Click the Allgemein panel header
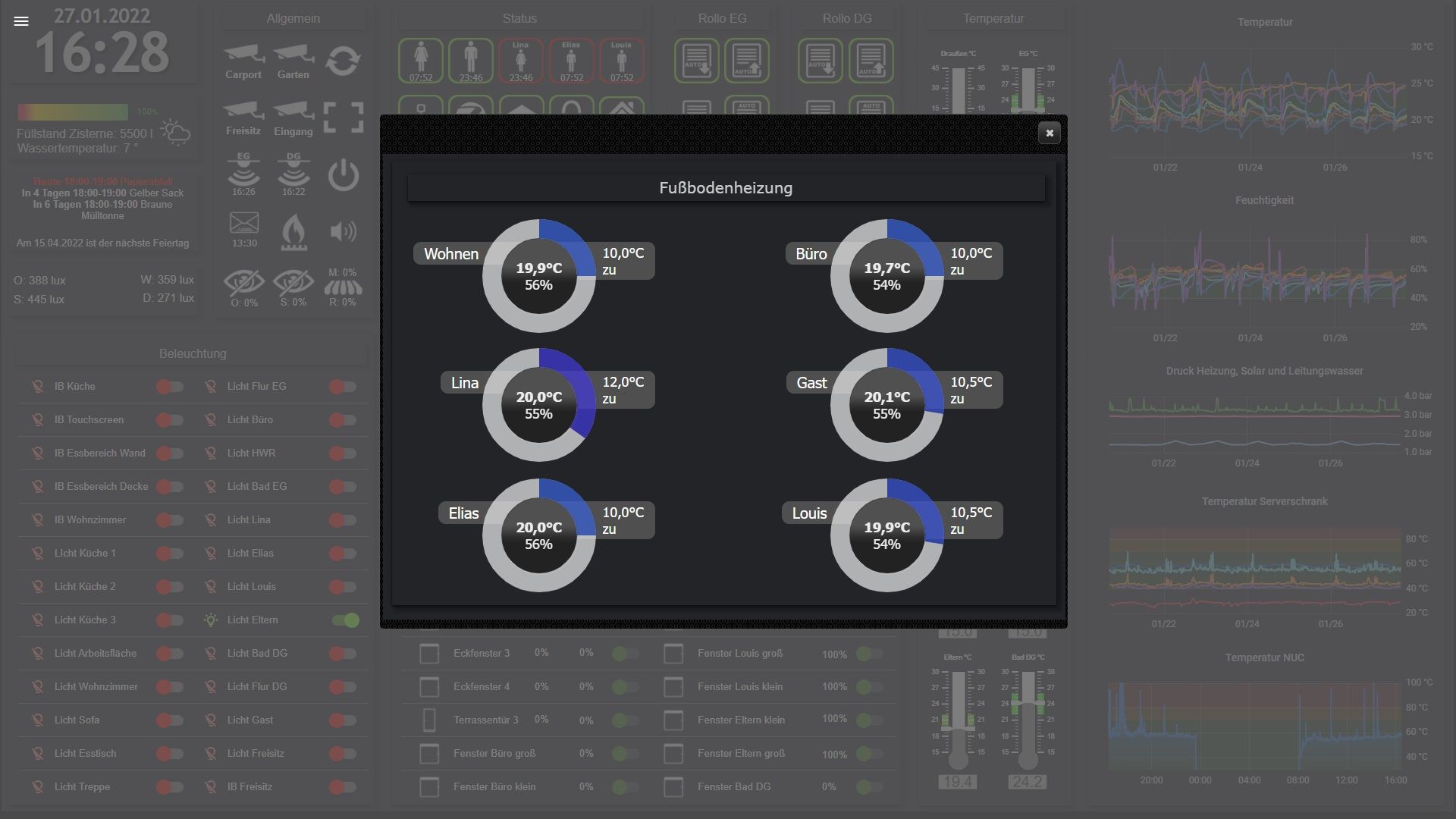This screenshot has height=819, width=1456. click(293, 18)
